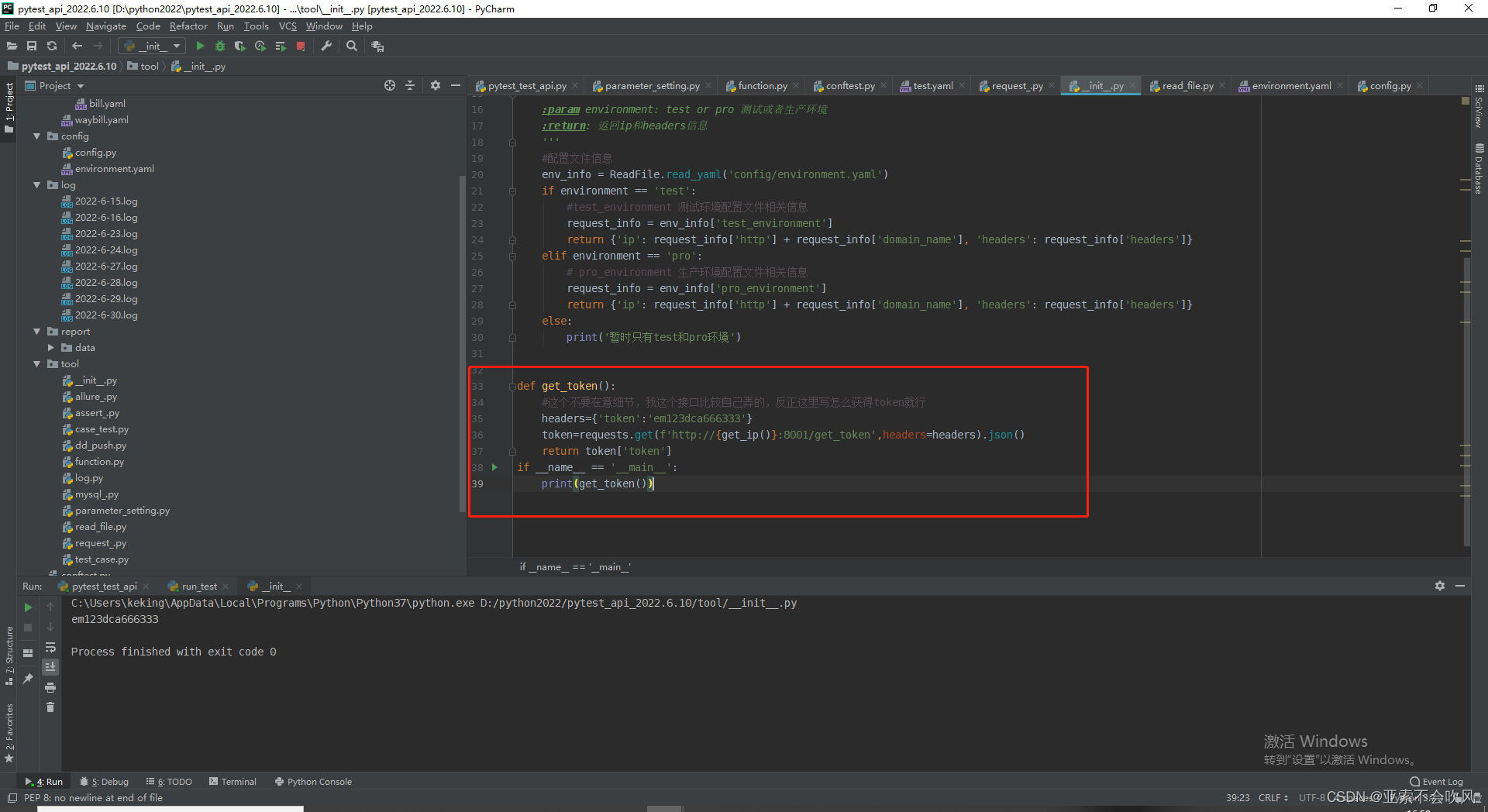Stop the running process with red square
Screen dimensions: 1488x812
[x=301, y=46]
